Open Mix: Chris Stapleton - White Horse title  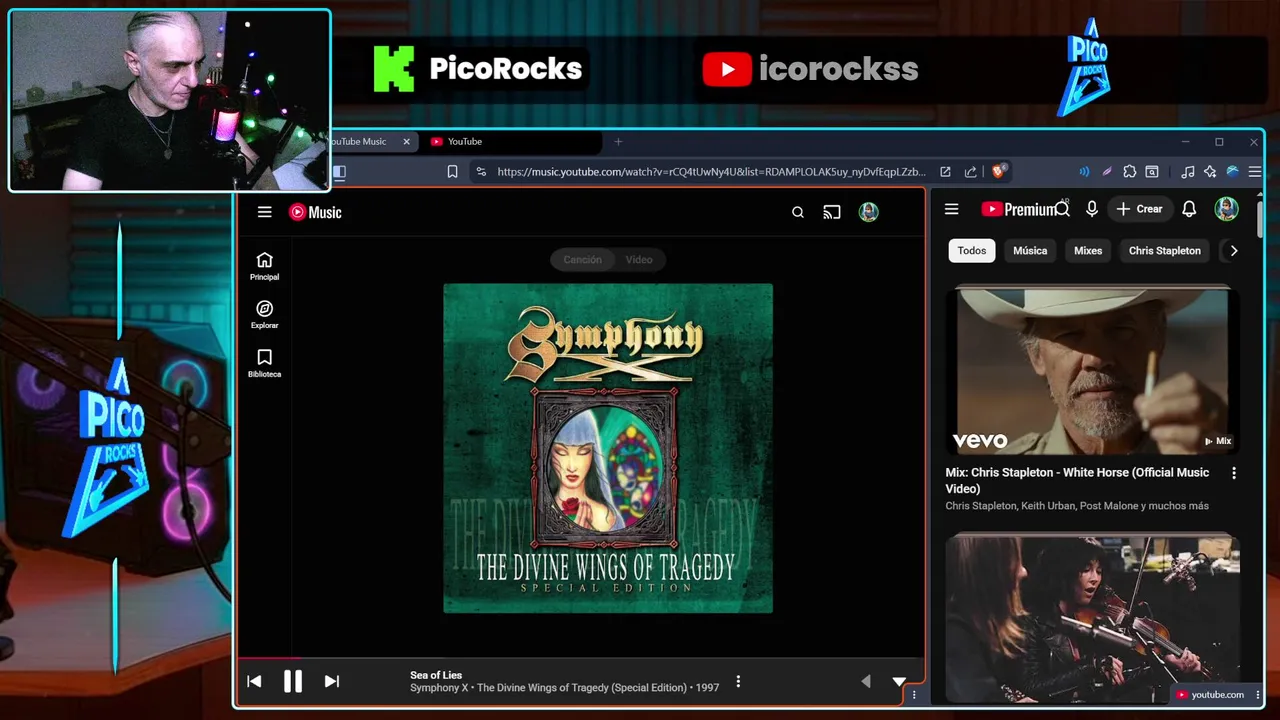(x=1077, y=480)
